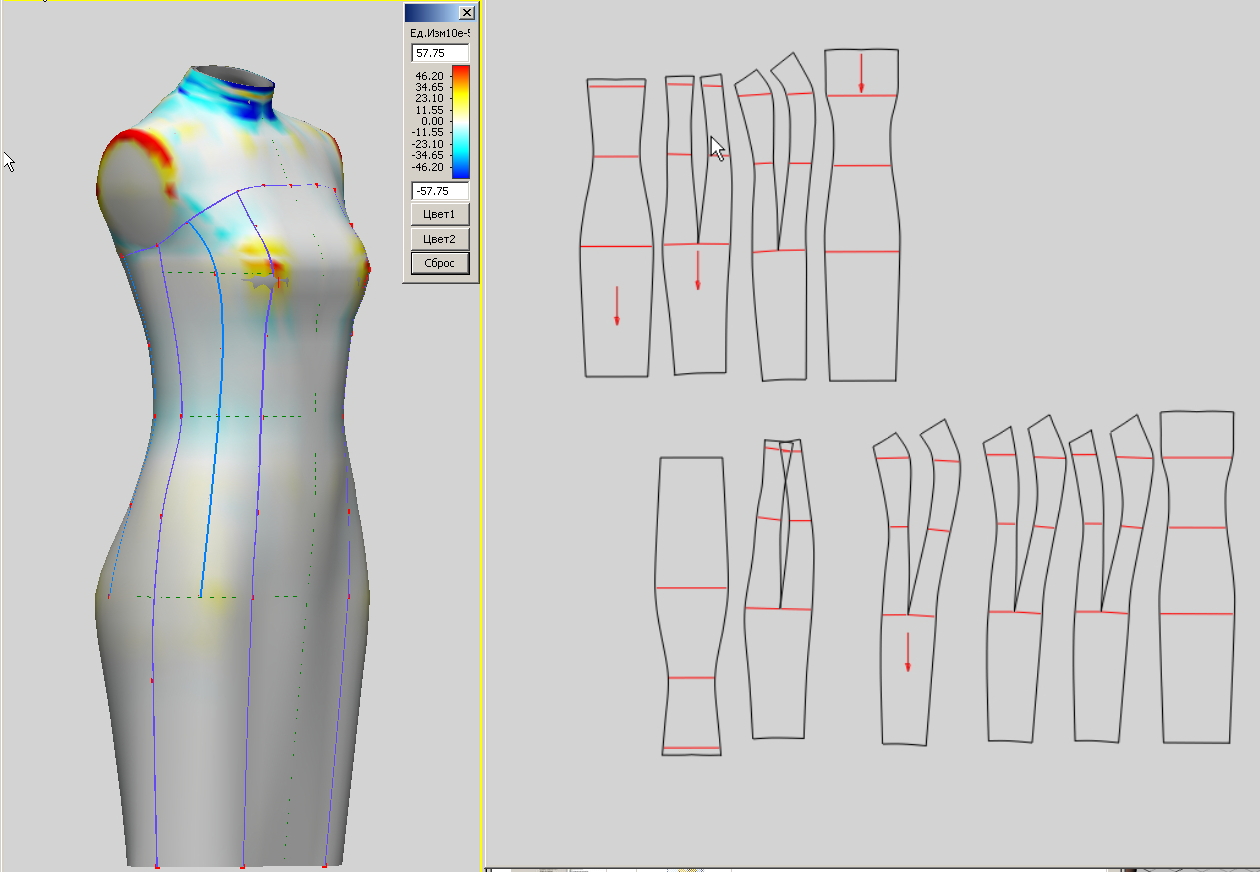Reset the scale with the Сброс button
The image size is (1260, 872).
[x=440, y=263]
